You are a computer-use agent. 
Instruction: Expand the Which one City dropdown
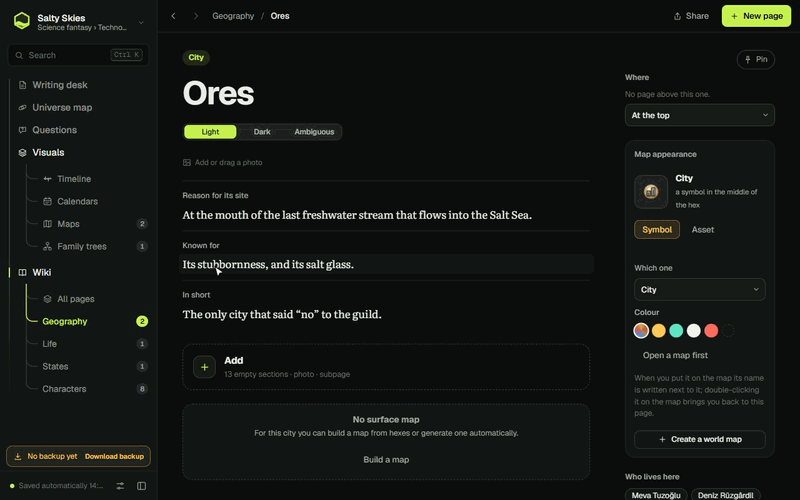[x=699, y=289]
